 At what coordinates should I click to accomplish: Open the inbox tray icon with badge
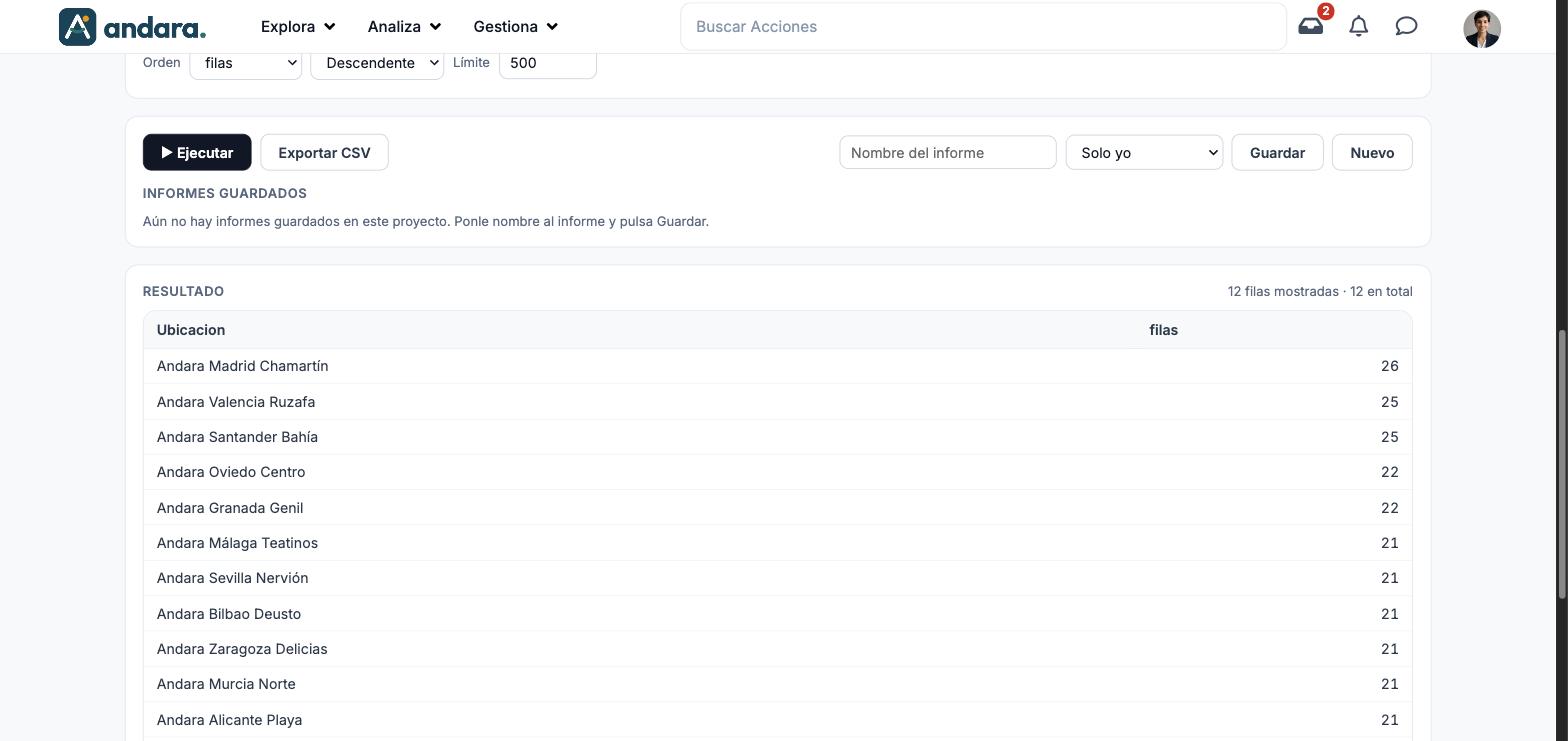click(x=1311, y=26)
